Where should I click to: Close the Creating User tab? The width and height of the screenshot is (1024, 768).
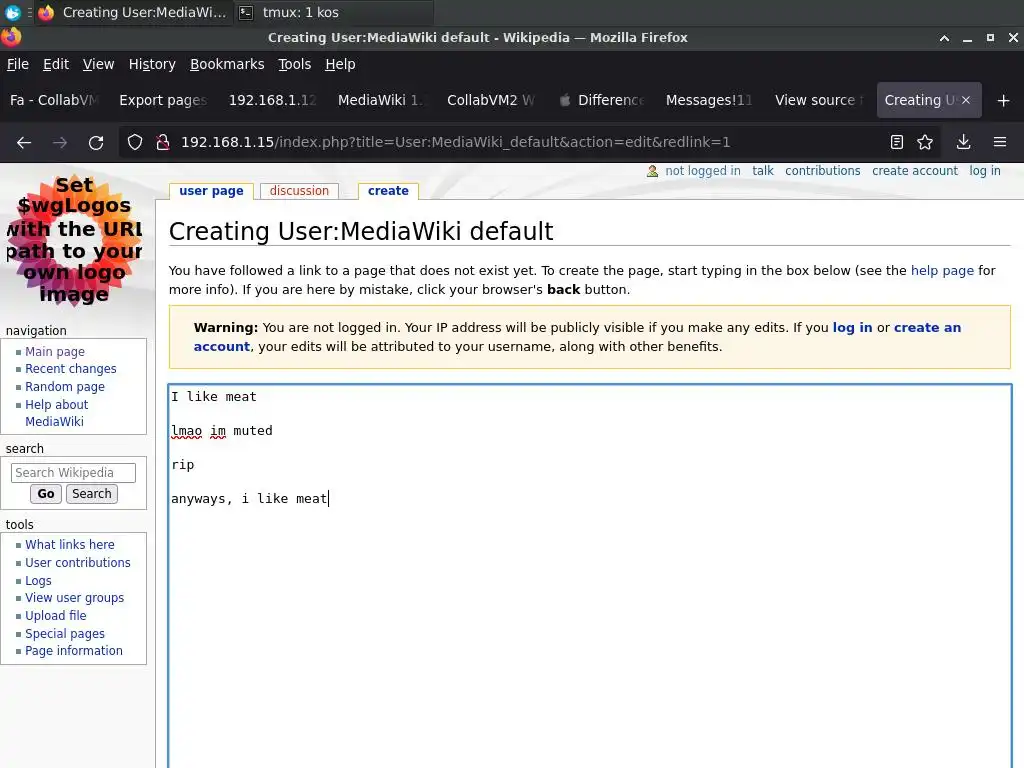(x=966, y=100)
